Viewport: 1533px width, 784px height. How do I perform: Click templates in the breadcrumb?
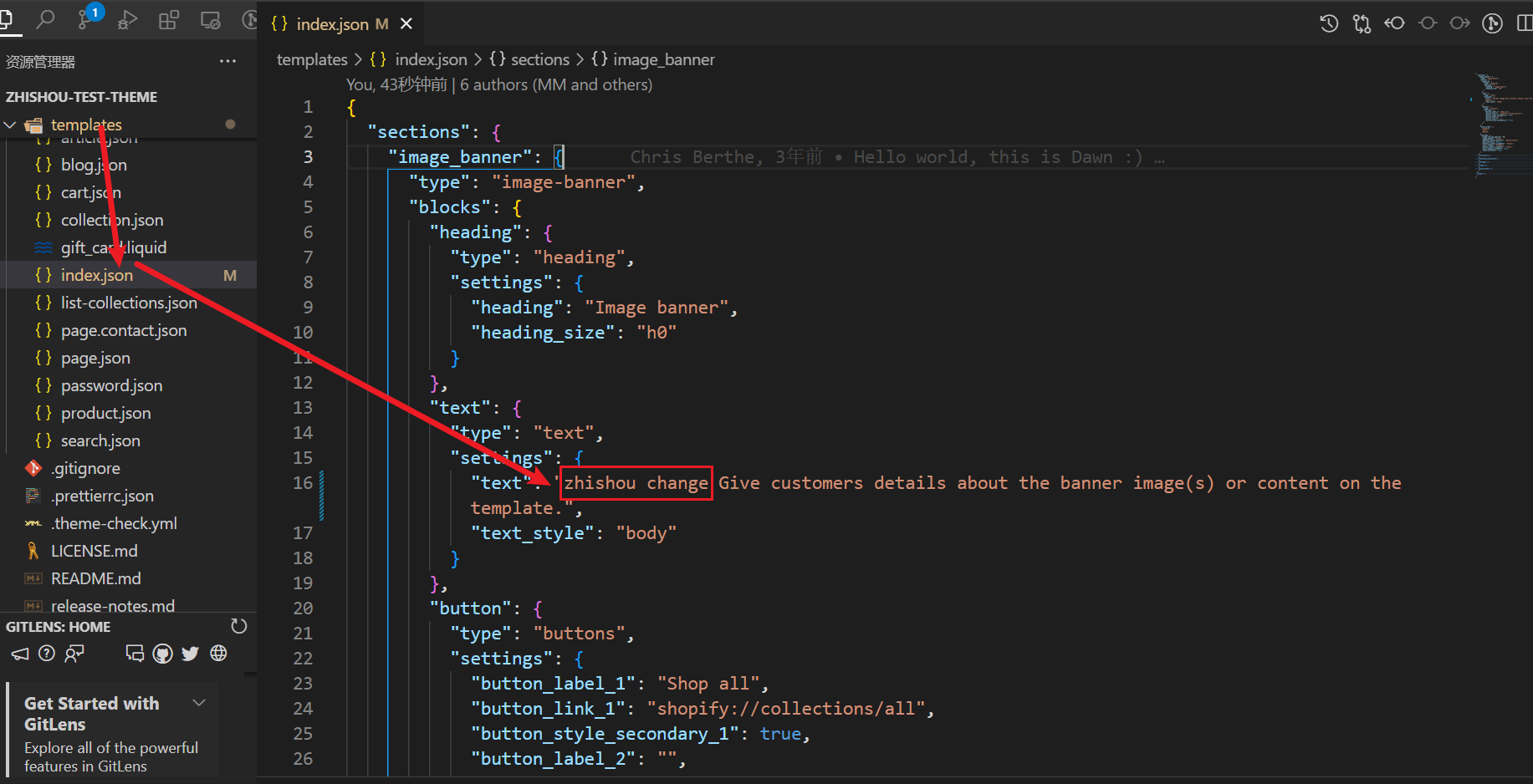[312, 59]
